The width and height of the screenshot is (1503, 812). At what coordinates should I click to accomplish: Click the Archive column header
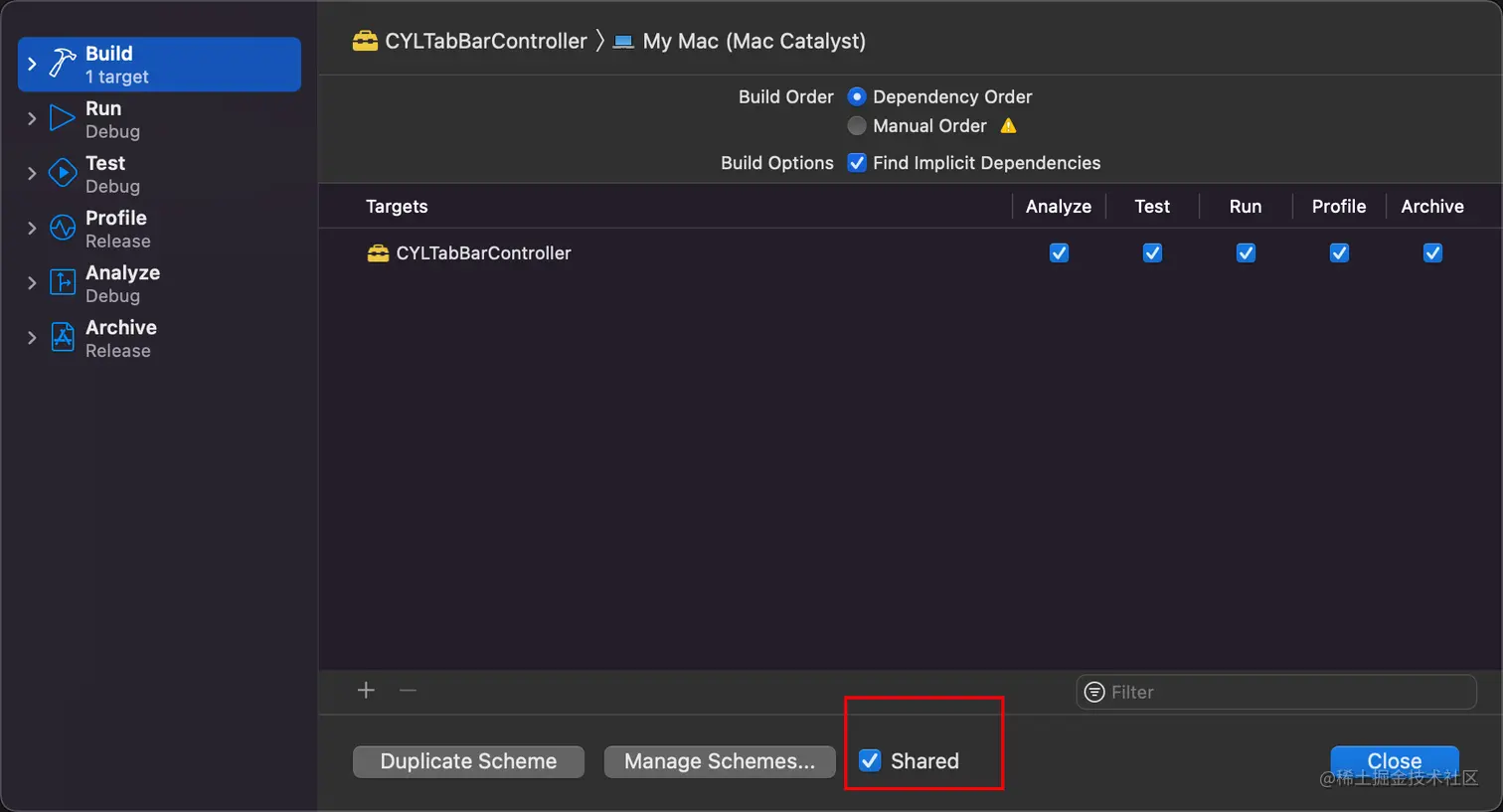(1432, 206)
